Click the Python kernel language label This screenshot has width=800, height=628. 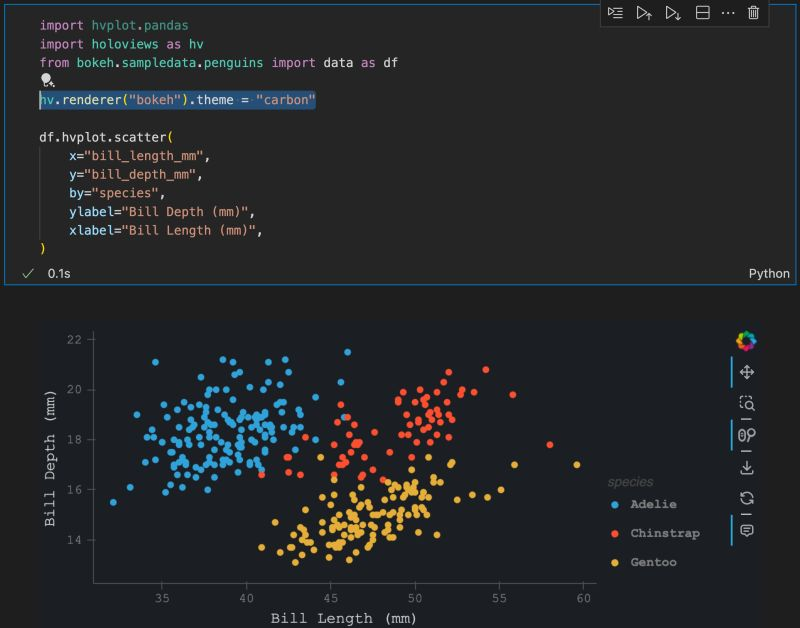(771, 273)
